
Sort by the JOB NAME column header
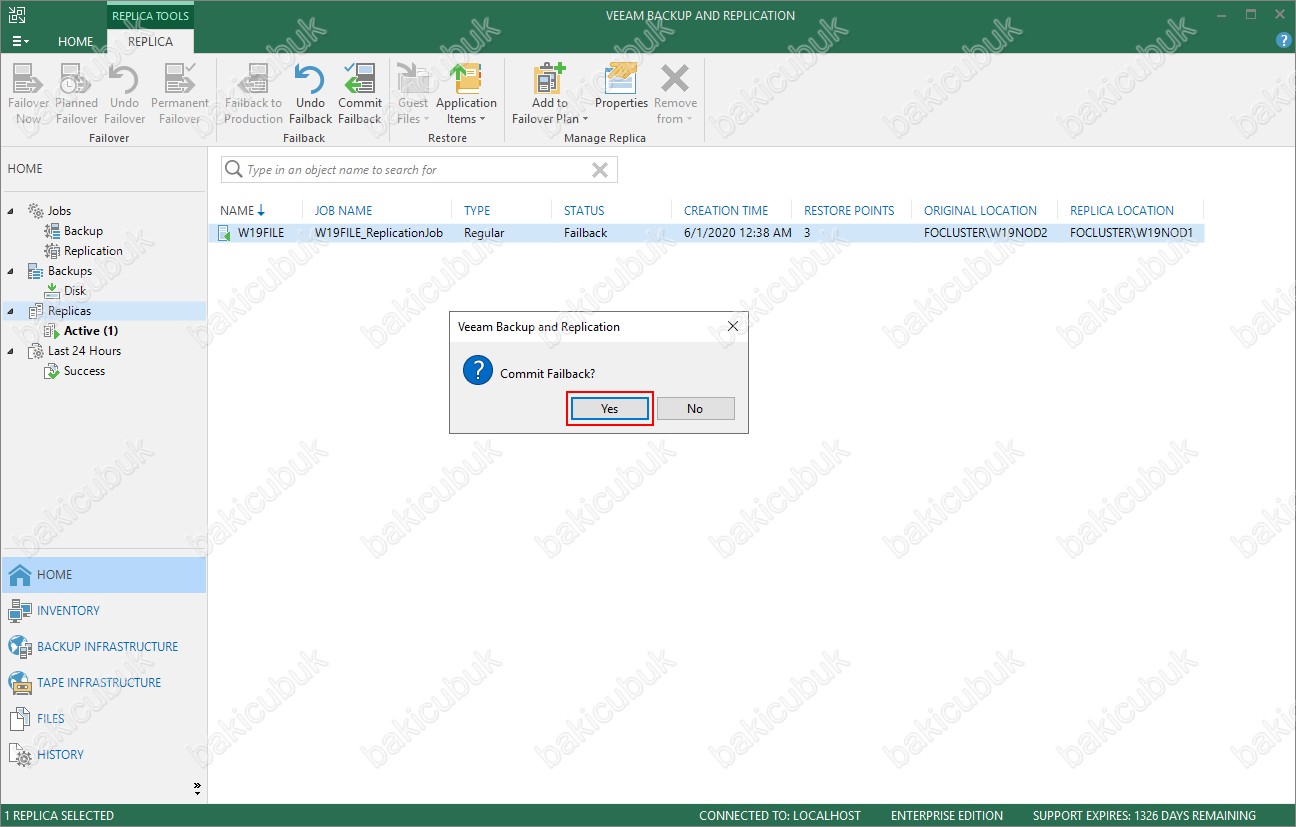tap(343, 210)
